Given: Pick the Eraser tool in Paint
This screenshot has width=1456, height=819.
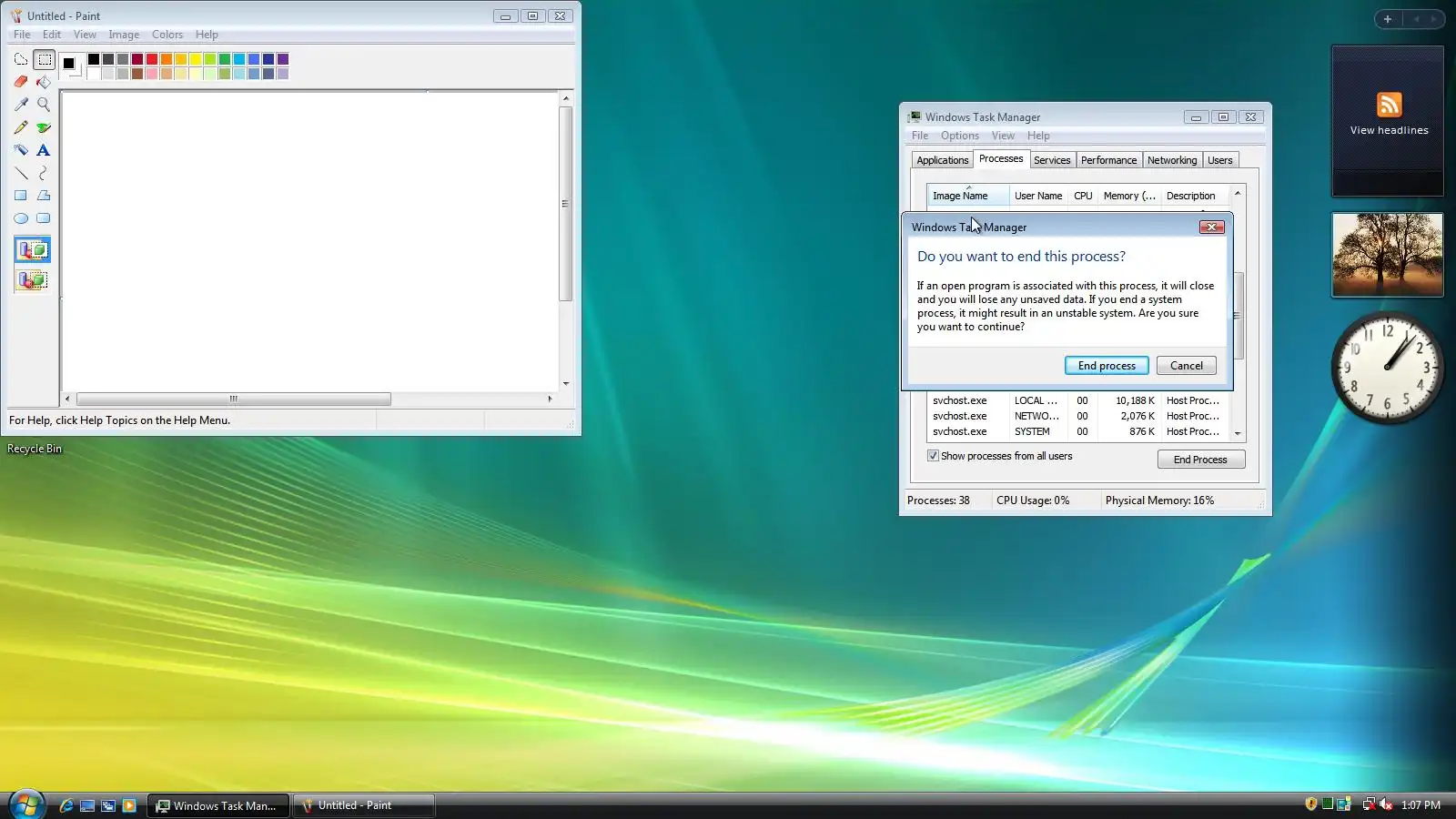Looking at the screenshot, I should (x=21, y=82).
